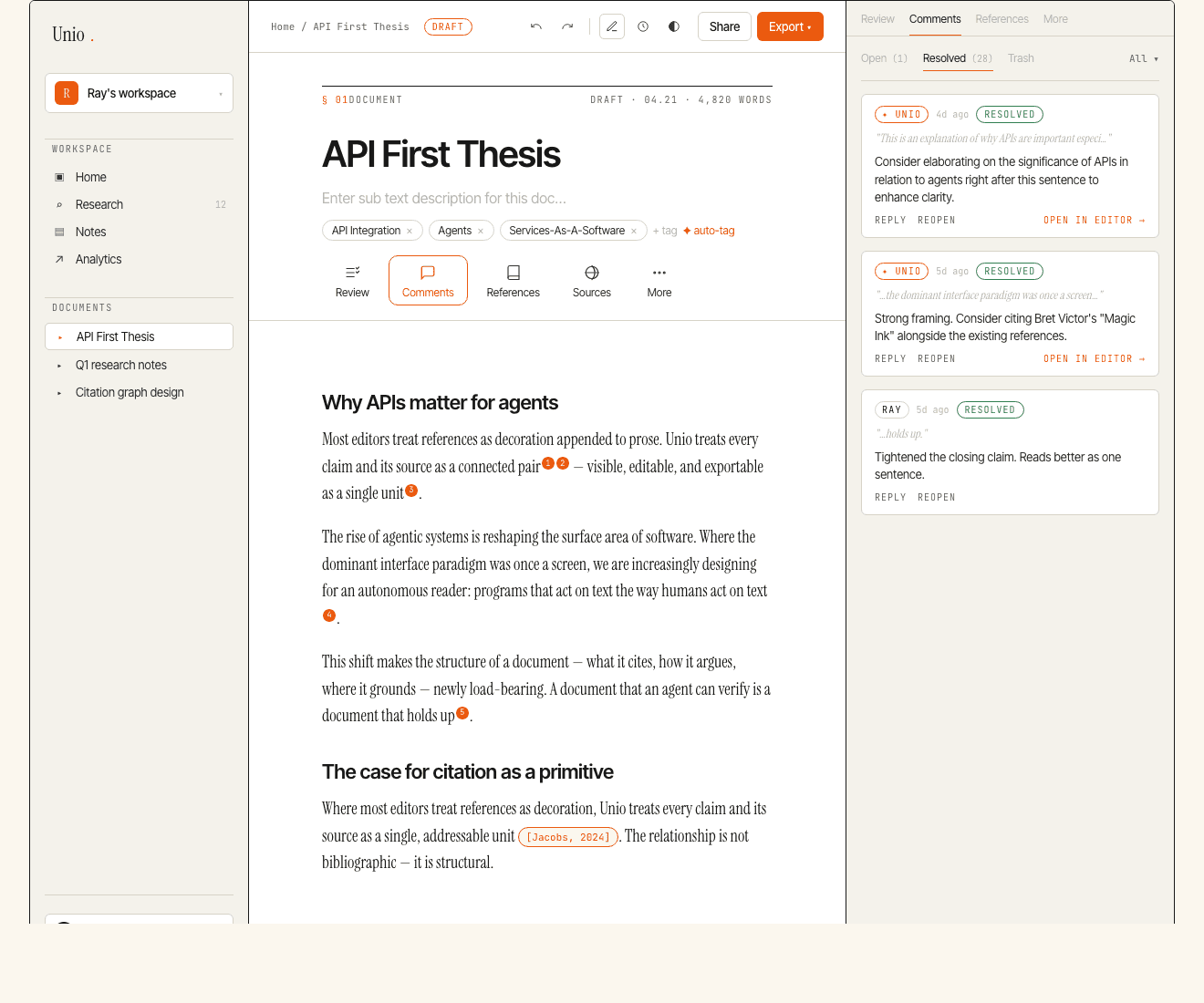This screenshot has height=1003, width=1204.
Task: Expand Citation graph design arrow
Action: [x=59, y=393]
